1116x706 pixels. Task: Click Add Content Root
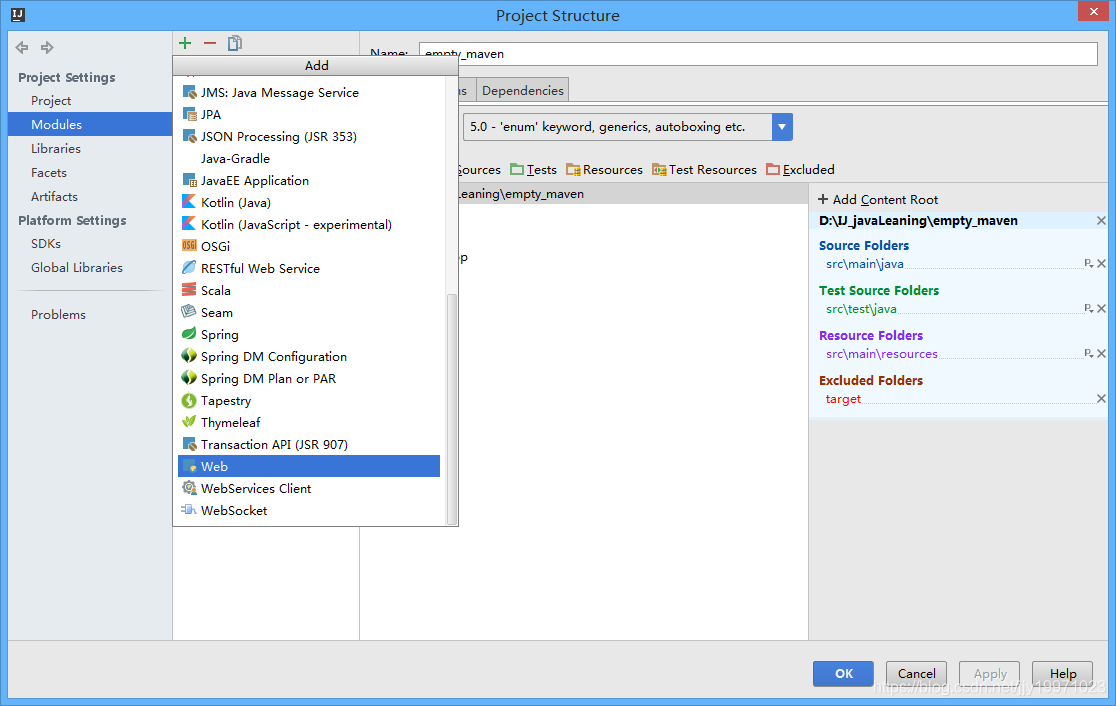[878, 199]
